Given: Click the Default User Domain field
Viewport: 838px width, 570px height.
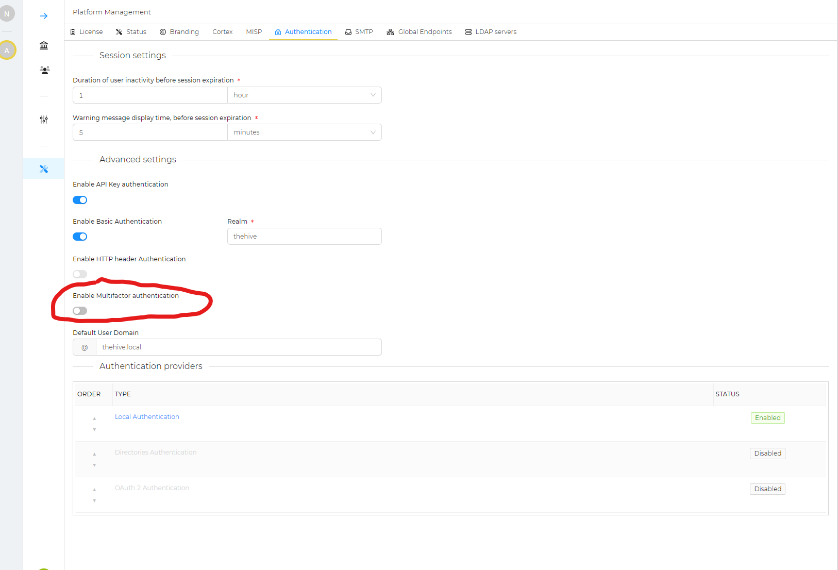Looking at the screenshot, I should pos(238,347).
